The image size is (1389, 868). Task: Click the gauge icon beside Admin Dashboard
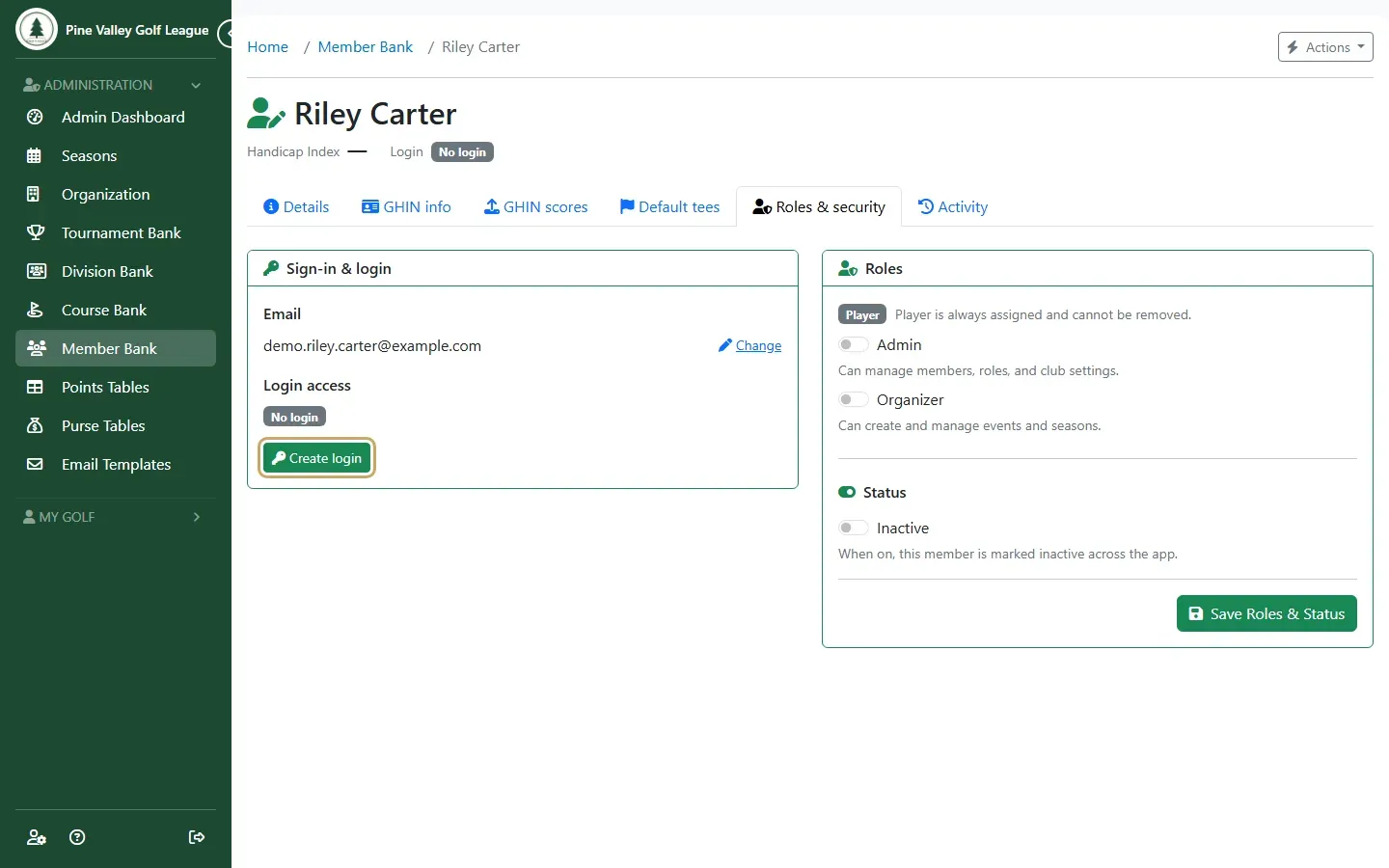pos(35,117)
